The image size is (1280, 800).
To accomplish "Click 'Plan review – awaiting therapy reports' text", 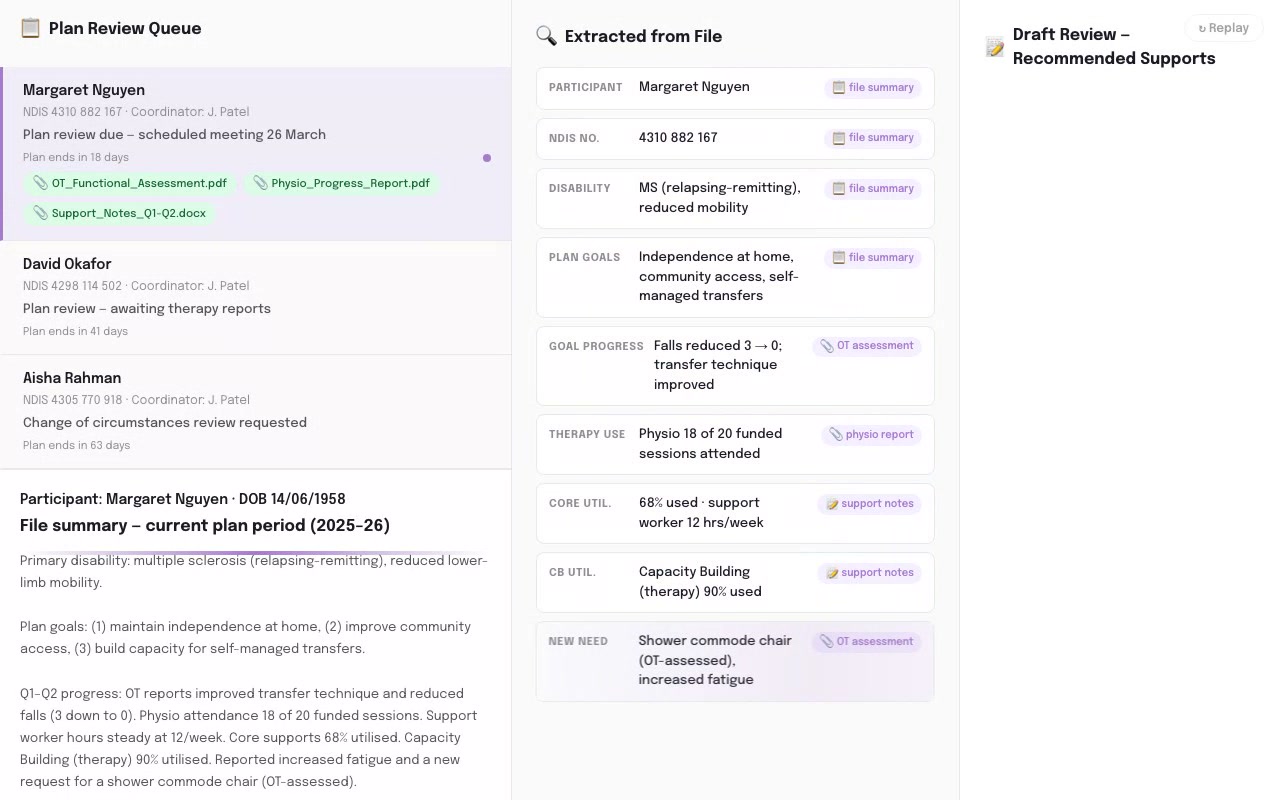I will (x=147, y=308).
